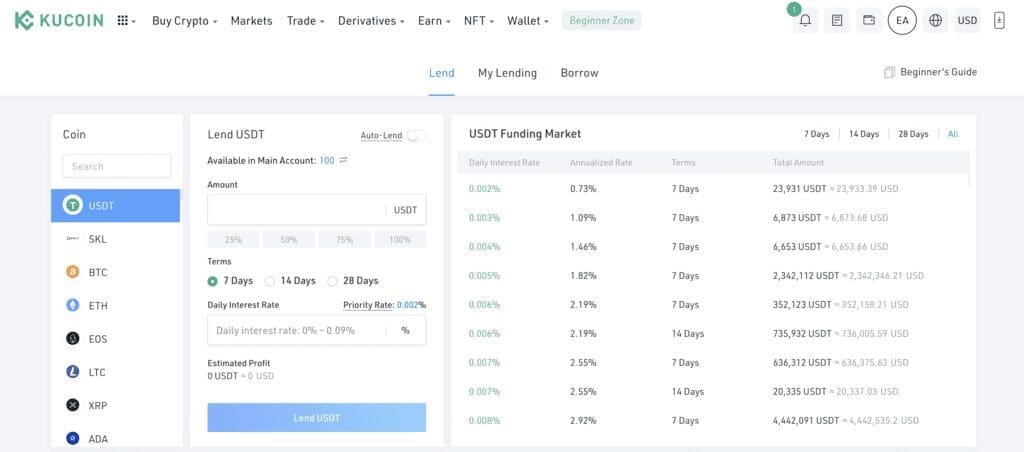Image resolution: width=1024 pixels, height=452 pixels.
Task: Filter funding market by 7 Days
Action: click(x=816, y=134)
